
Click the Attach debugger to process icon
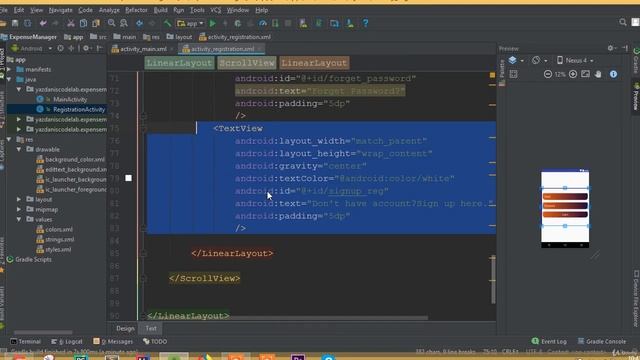275,24
